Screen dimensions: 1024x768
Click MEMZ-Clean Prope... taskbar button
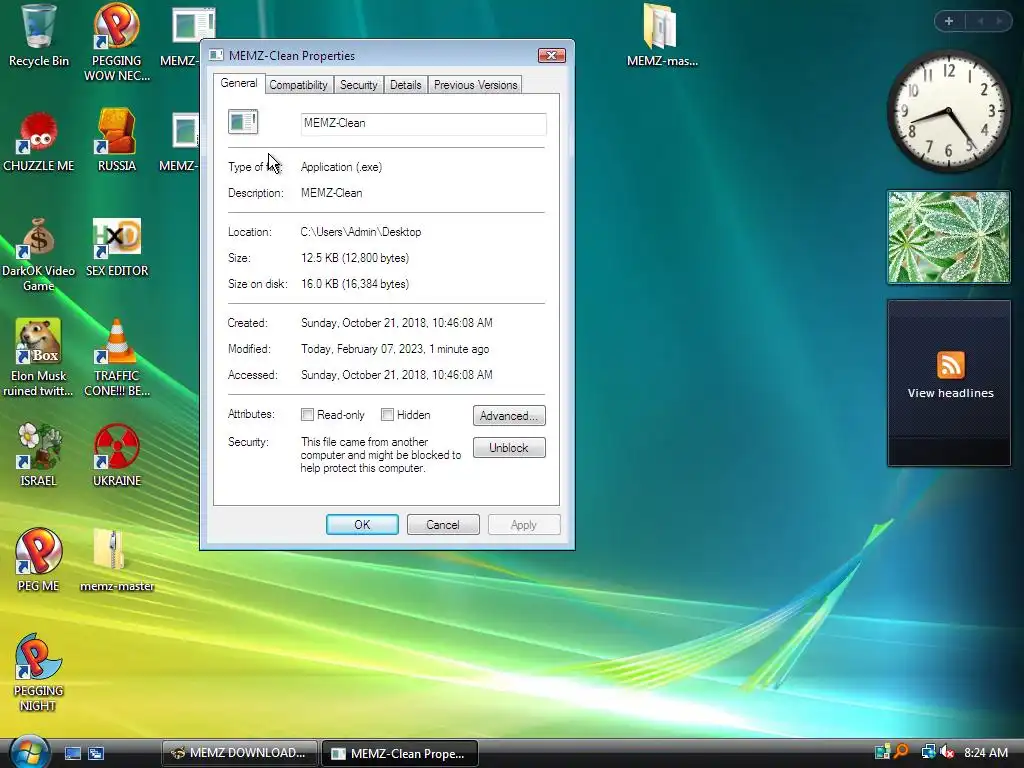(x=400, y=753)
